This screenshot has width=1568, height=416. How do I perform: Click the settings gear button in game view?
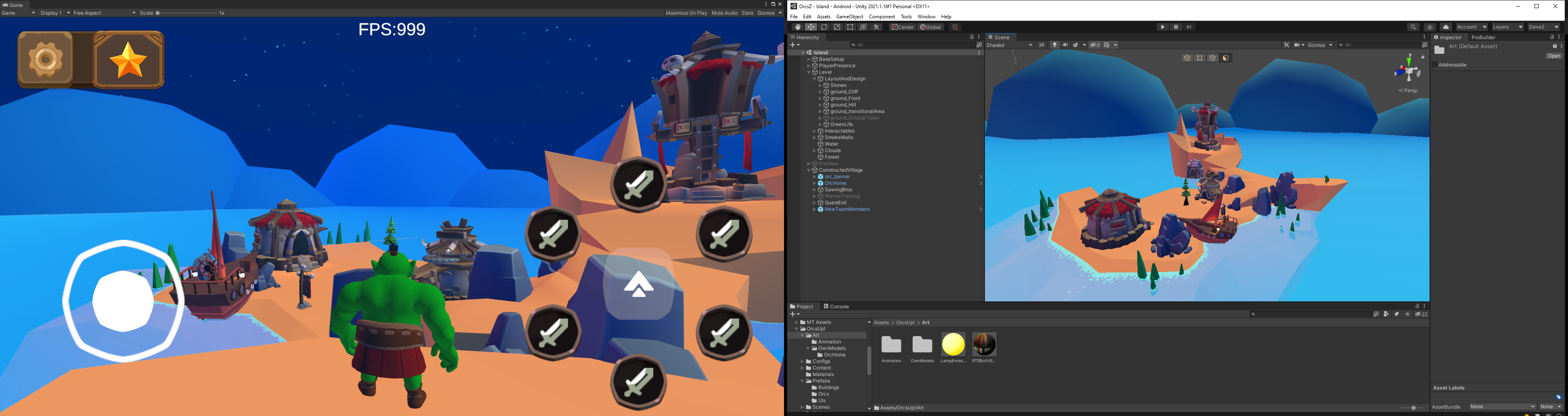pos(46,60)
